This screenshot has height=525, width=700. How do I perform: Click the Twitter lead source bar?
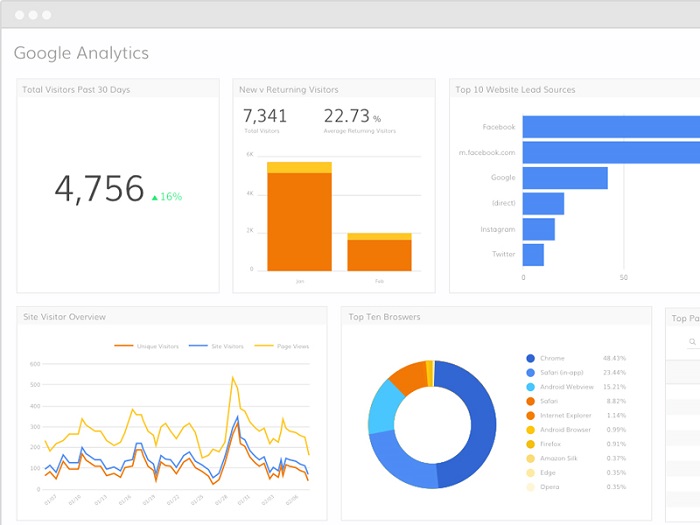coord(533,255)
